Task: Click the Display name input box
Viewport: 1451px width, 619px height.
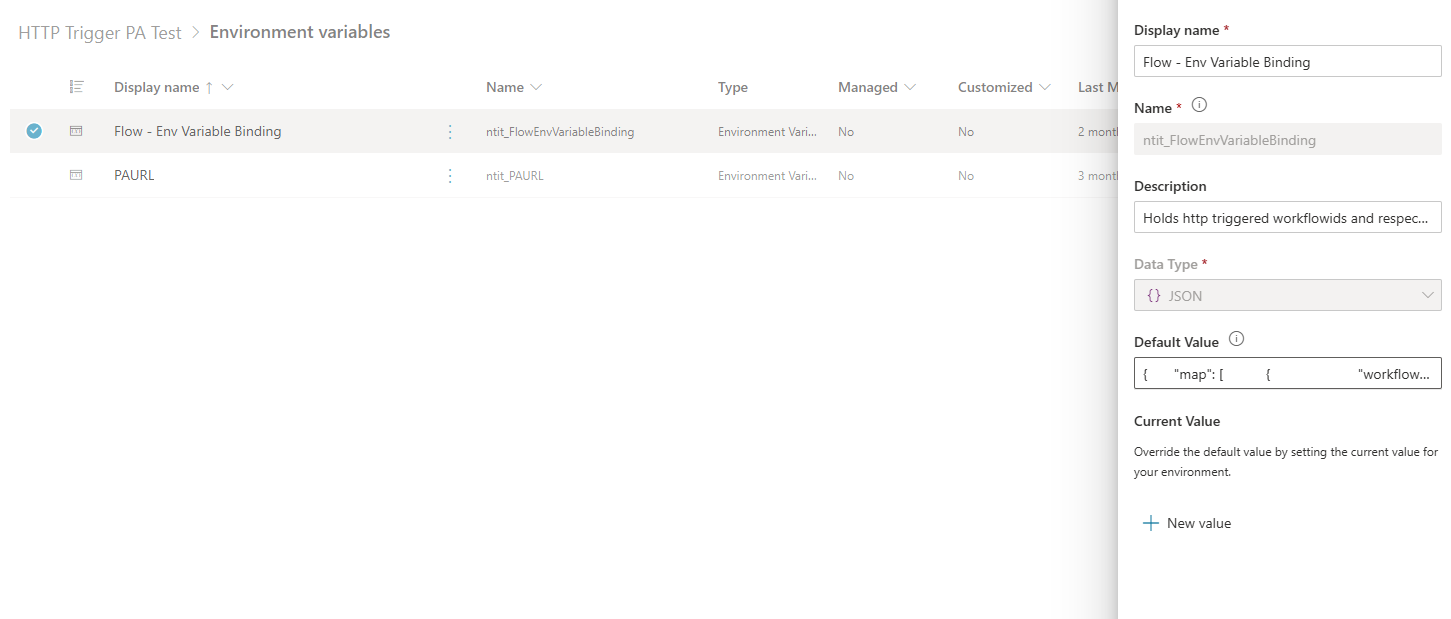Action: (x=1287, y=61)
